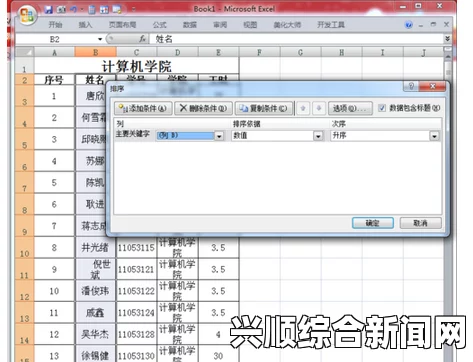Viewport: 473px width, 362px height.
Task: Move sort condition up arrow
Action: click(x=303, y=108)
